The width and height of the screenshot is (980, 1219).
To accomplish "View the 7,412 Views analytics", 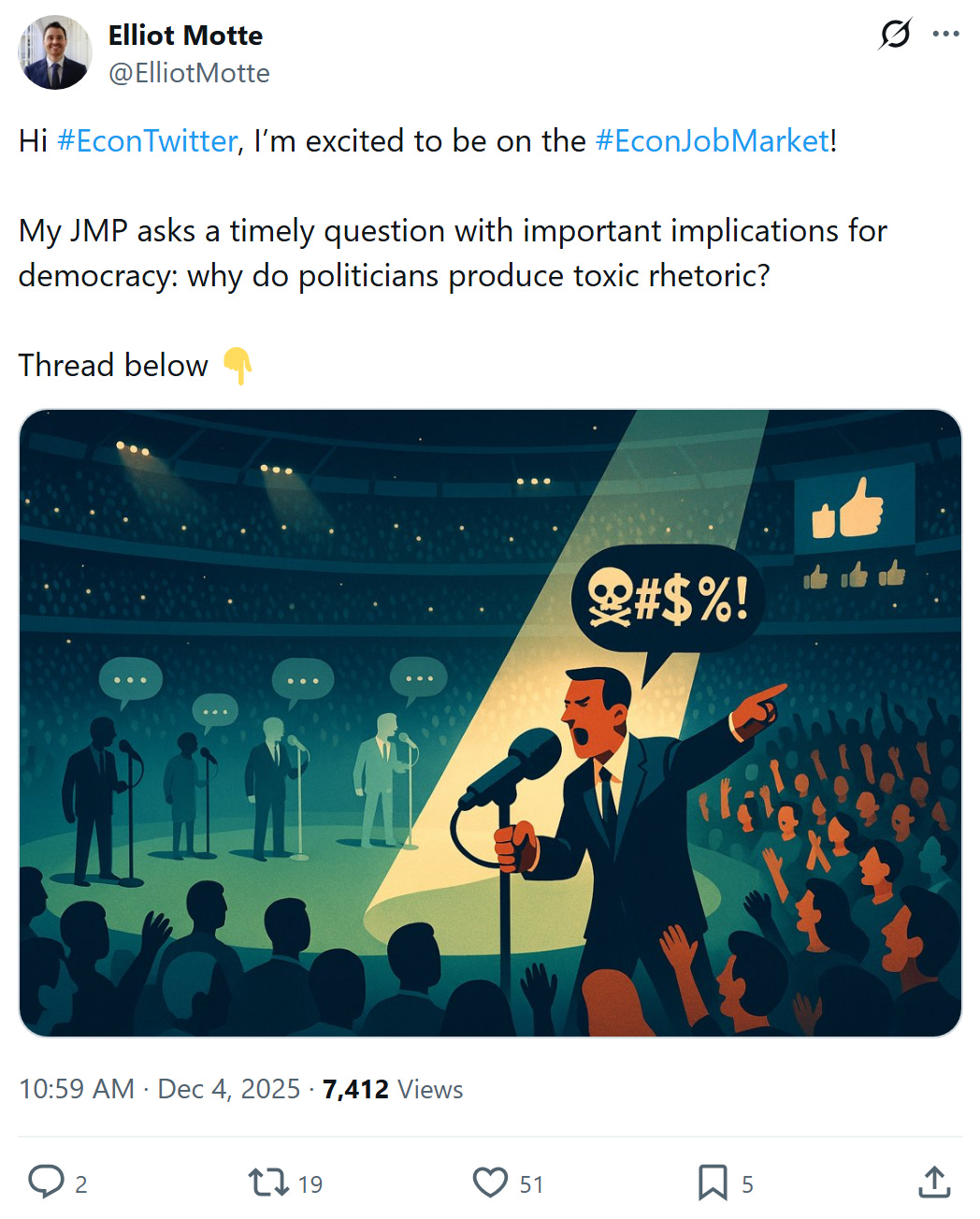I will coord(393,1089).
